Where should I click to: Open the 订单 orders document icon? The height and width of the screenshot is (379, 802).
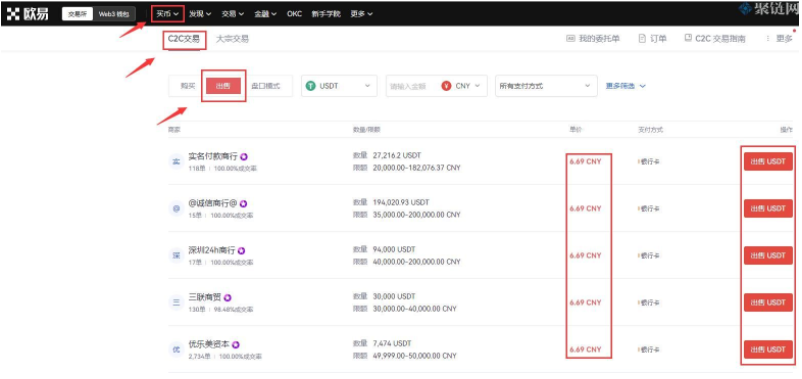point(642,39)
